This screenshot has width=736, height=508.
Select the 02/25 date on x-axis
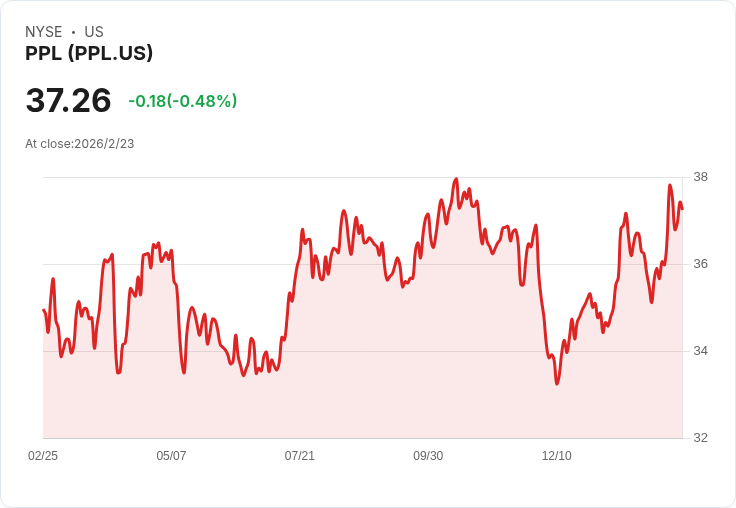pyautogui.click(x=43, y=456)
